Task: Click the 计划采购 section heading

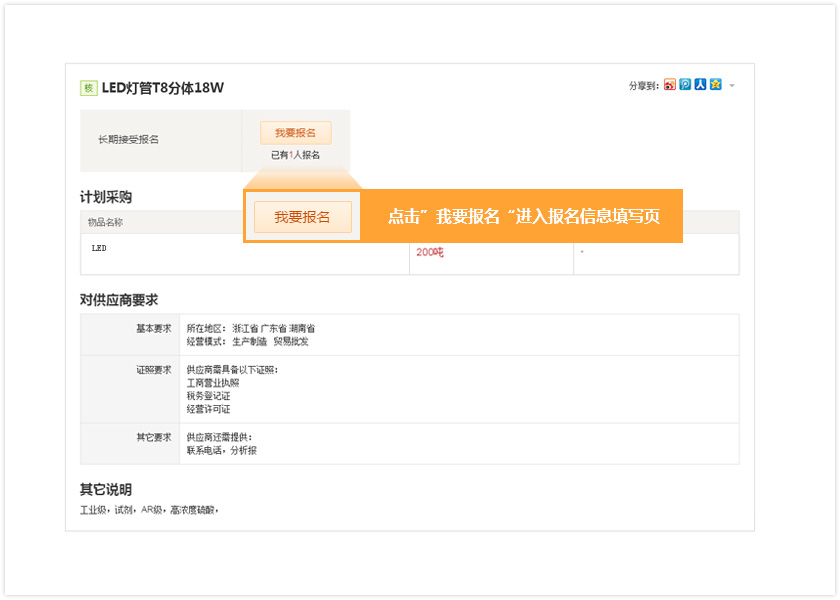Action: tap(106, 197)
